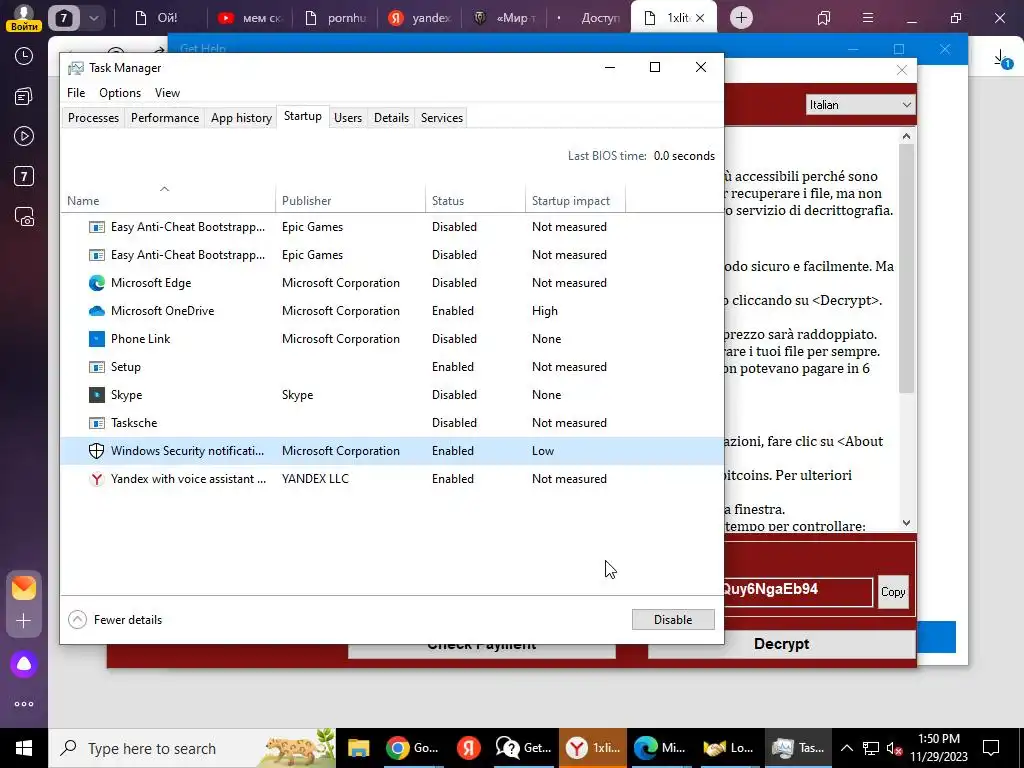Open the Italian language dropdown
This screenshot has width=1024, height=768.
pyautogui.click(x=860, y=104)
